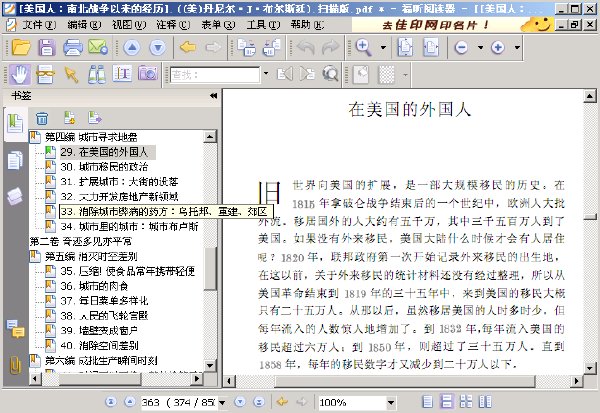Select bookmark 第四编 城市寻求地盘
Screen dimensions: 600x413
(91, 137)
